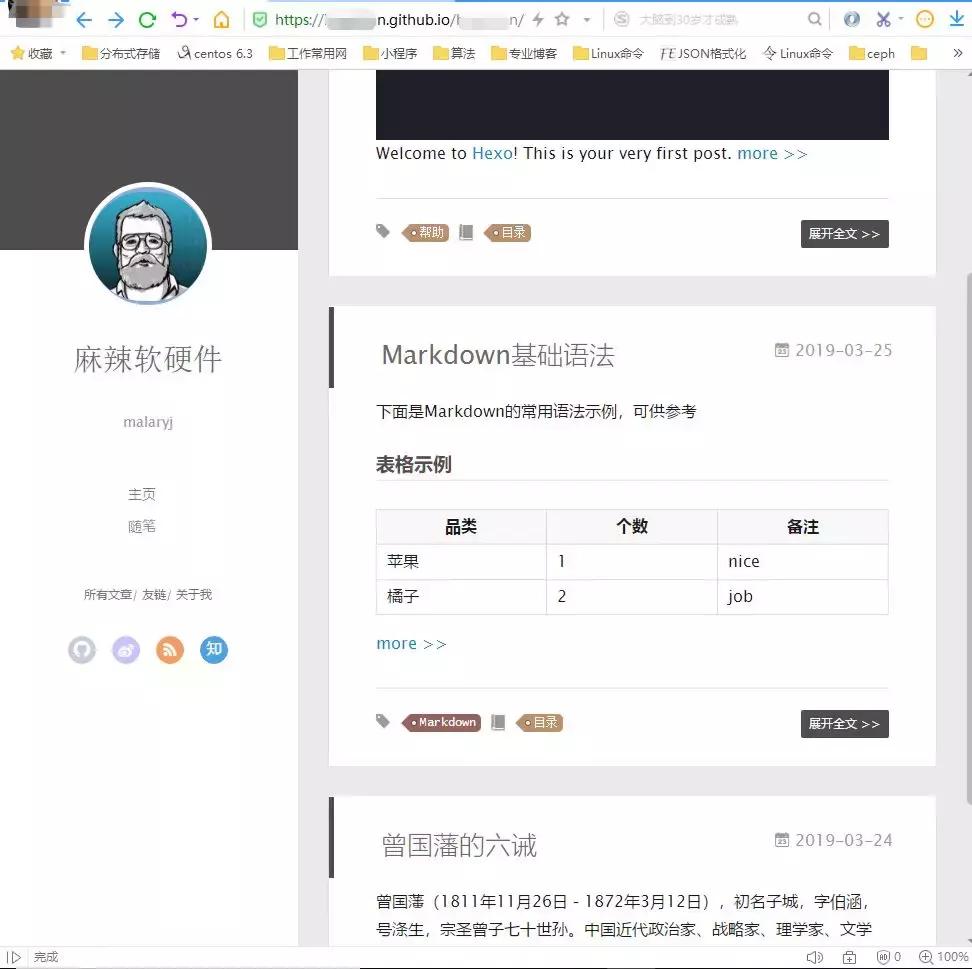Open the address bar autocomplete dropdown arrow
The height and width of the screenshot is (969, 972).
(586, 18)
